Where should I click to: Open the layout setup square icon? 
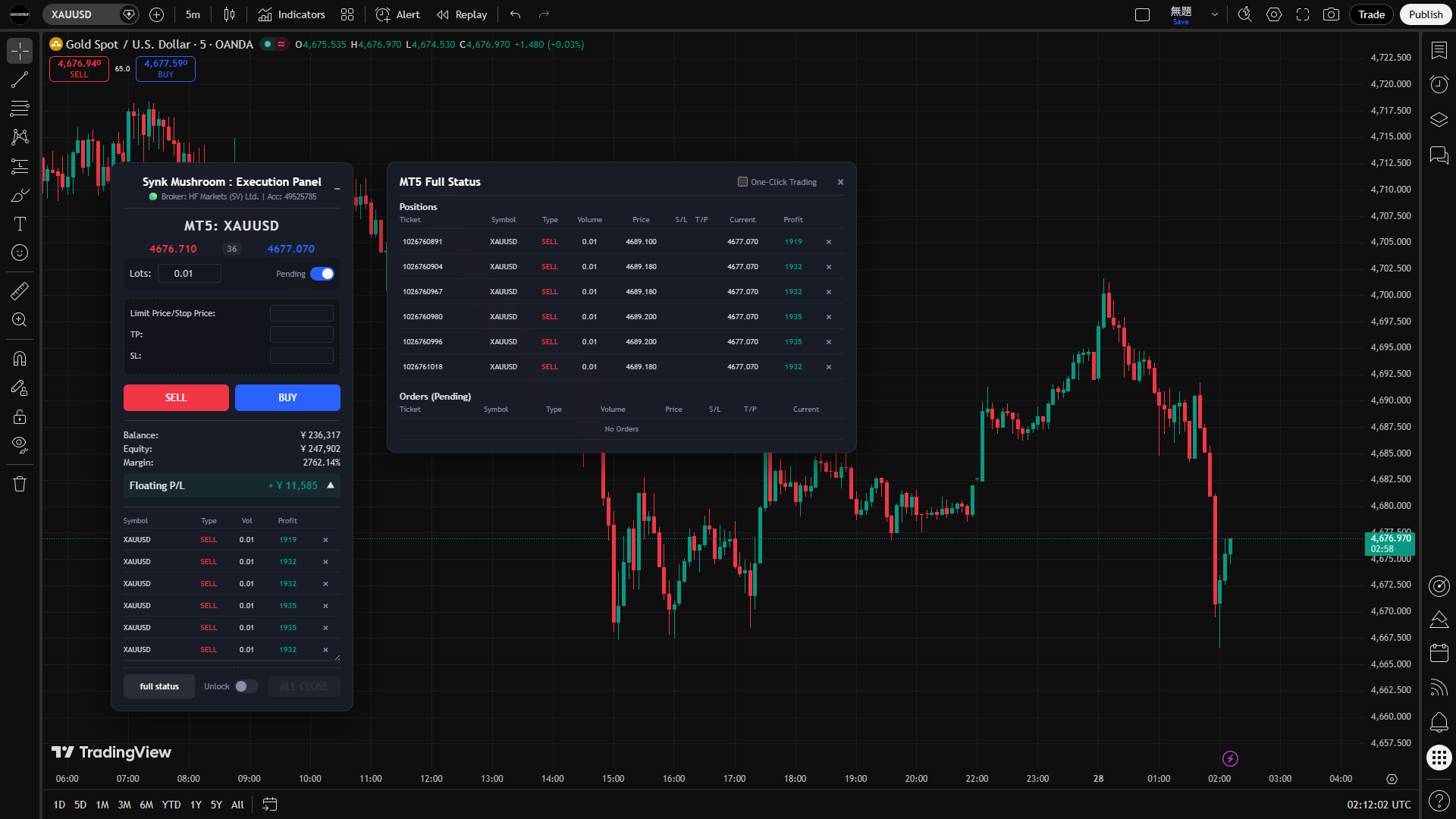tap(1142, 14)
